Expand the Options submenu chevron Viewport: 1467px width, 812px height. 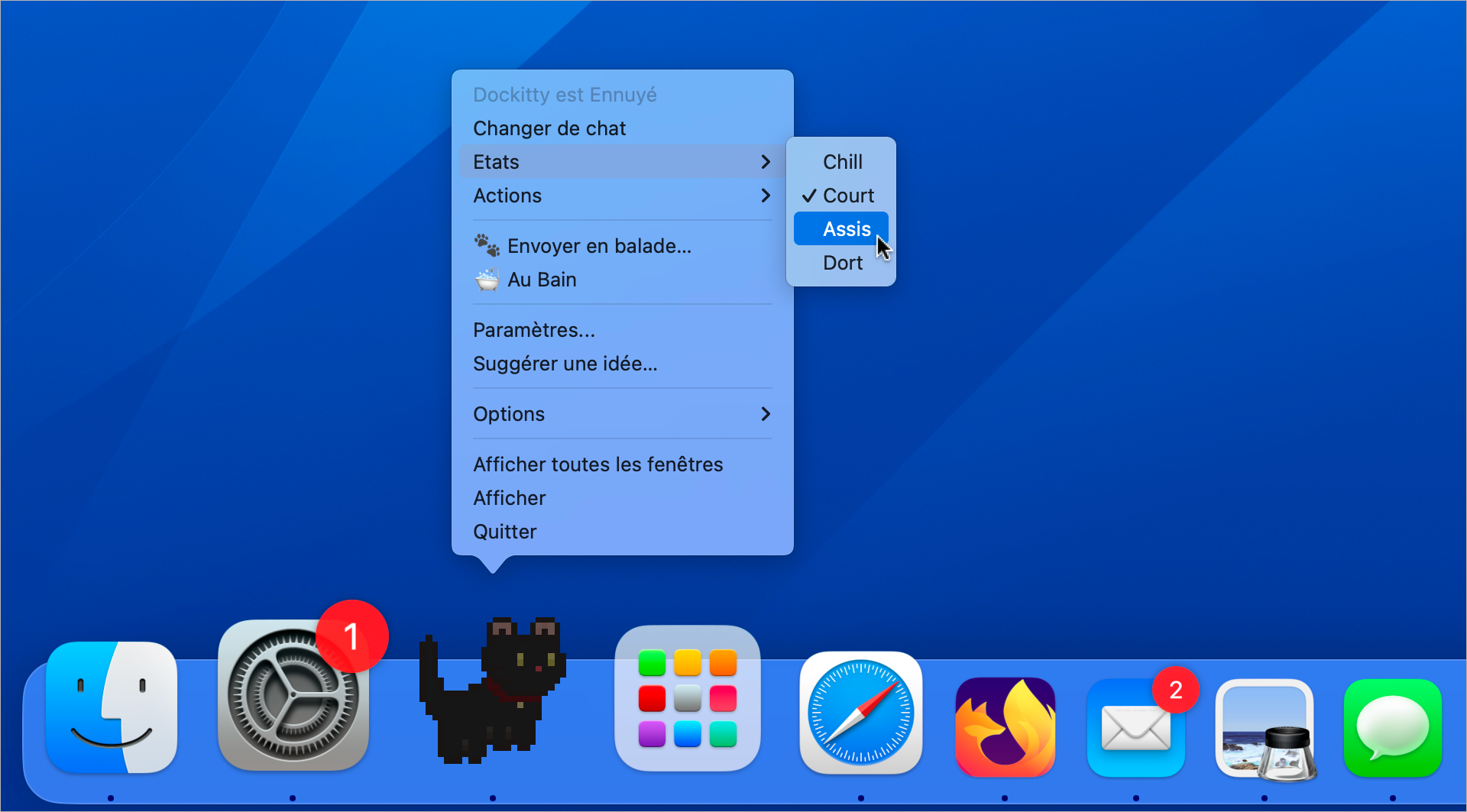[766, 414]
